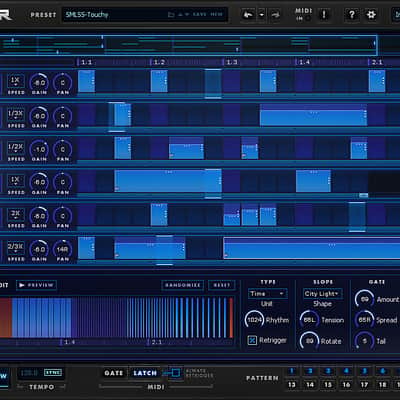Viewport: 400px width, 400px height.
Task: Click the redo arrow icon
Action: (x=275, y=15)
